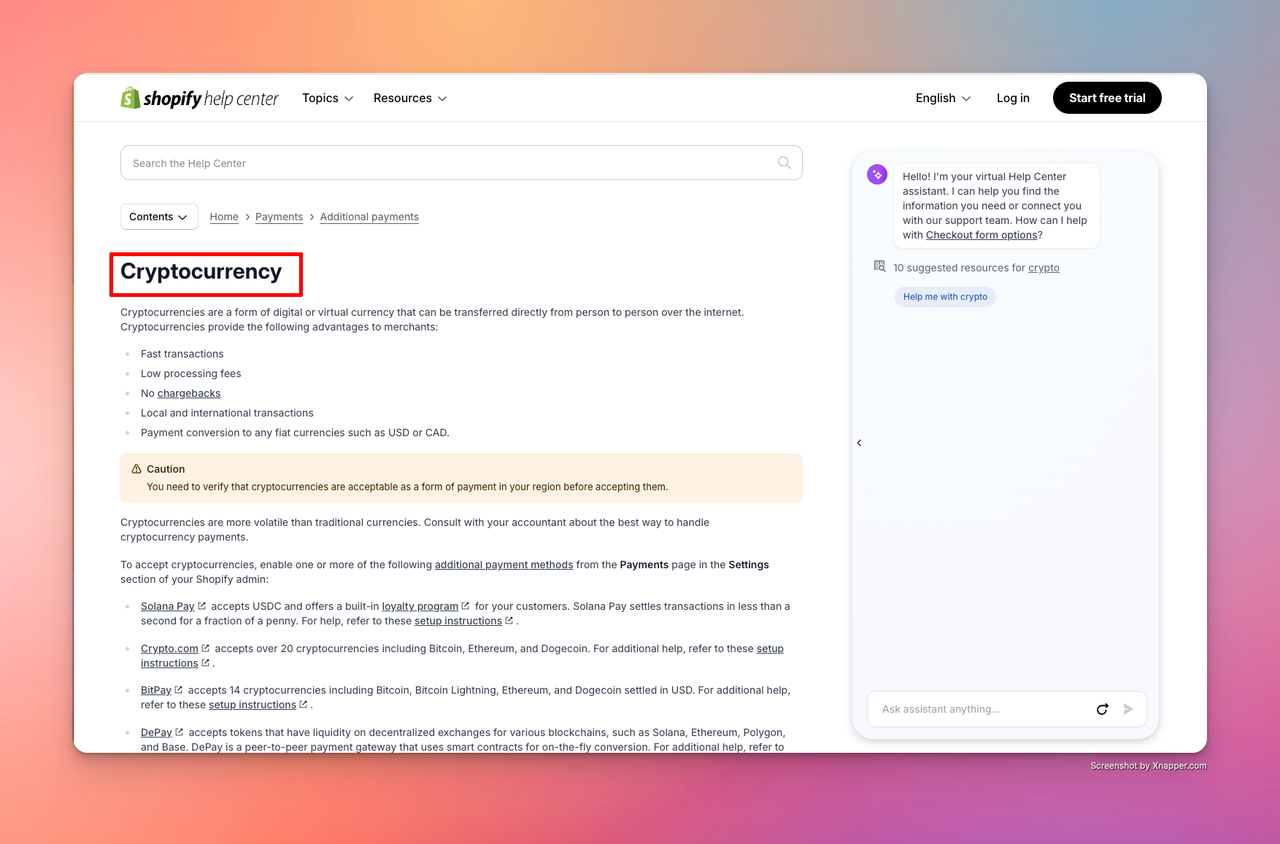This screenshot has width=1280, height=844.
Task: Open the English language selector
Action: point(943,98)
